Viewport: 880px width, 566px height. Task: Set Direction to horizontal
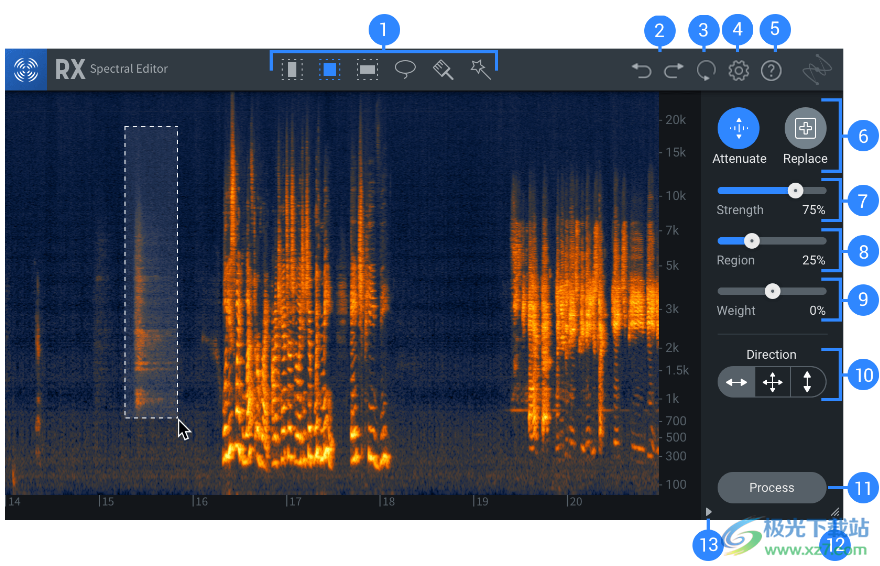click(736, 383)
